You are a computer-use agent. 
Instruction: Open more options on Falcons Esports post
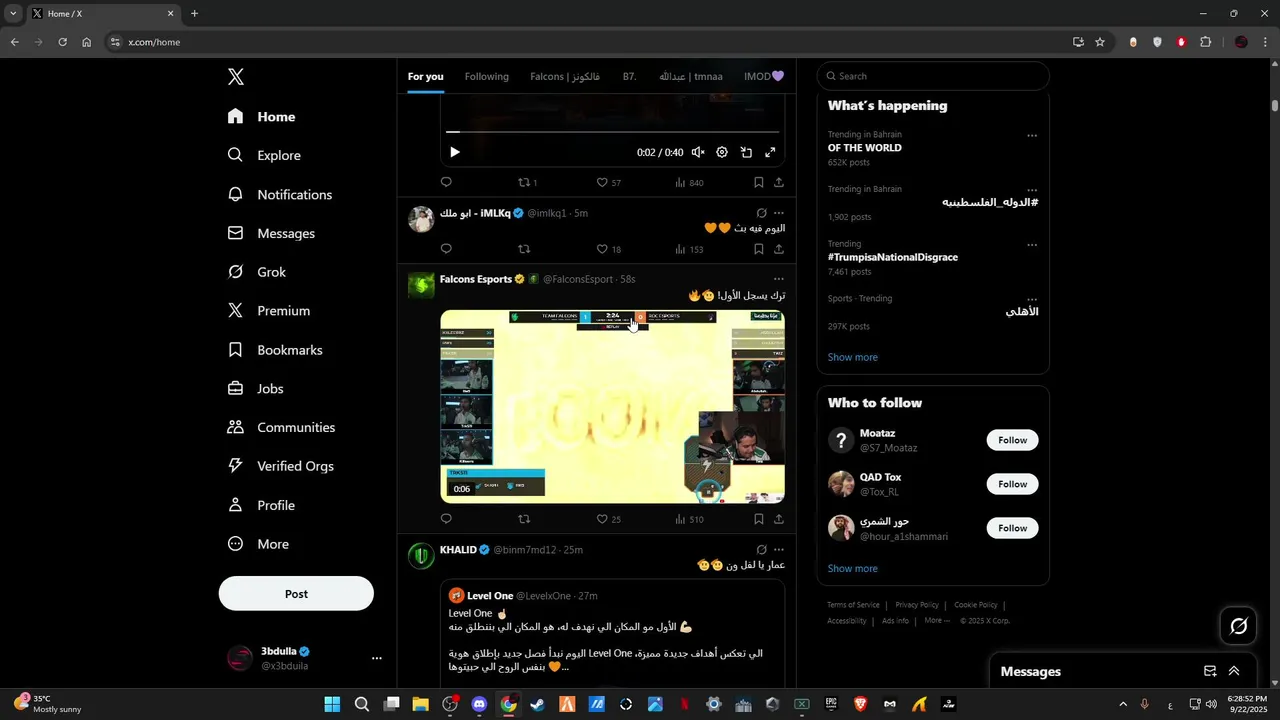pyautogui.click(x=779, y=279)
